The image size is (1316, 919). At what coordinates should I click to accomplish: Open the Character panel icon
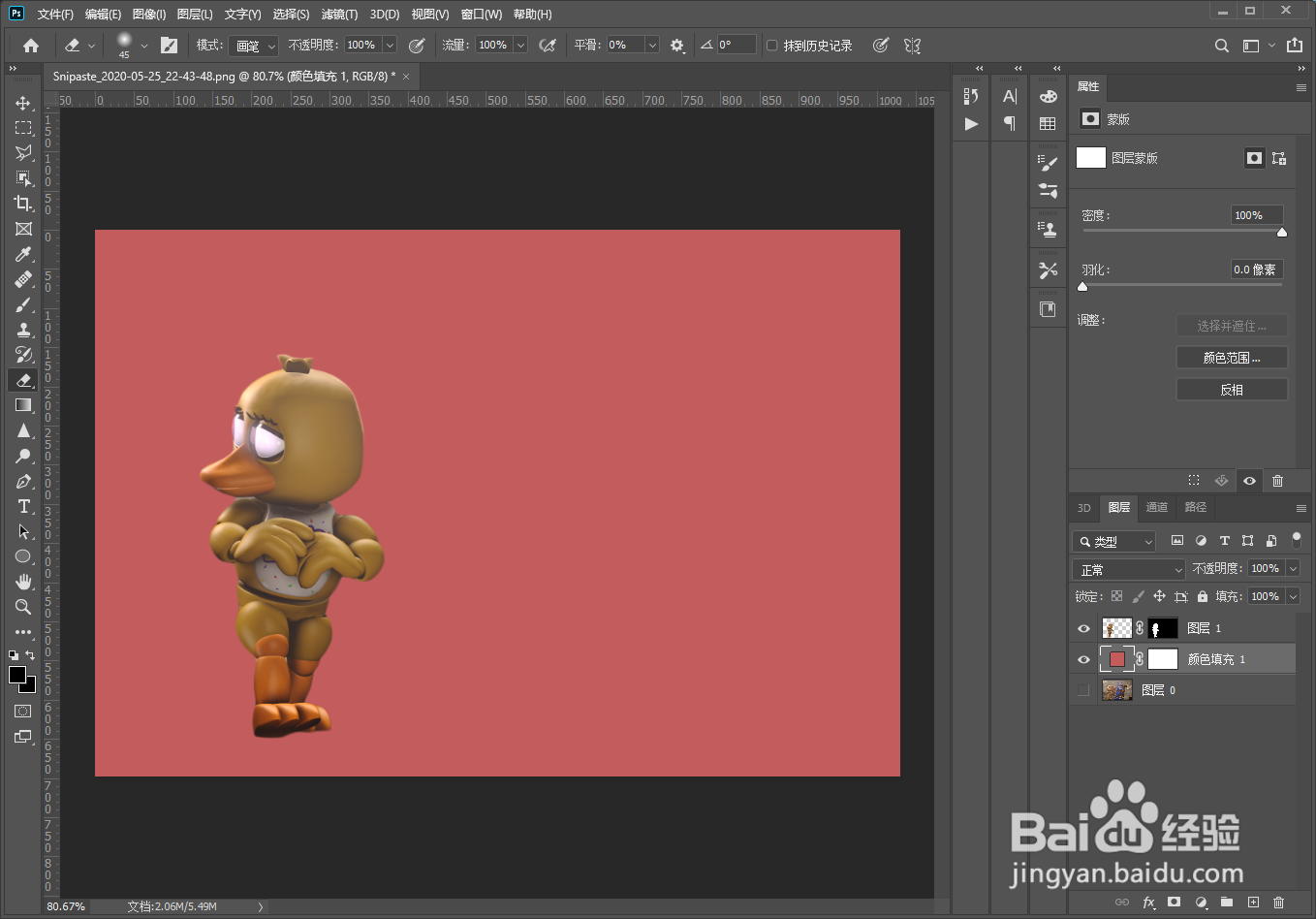[x=1010, y=96]
